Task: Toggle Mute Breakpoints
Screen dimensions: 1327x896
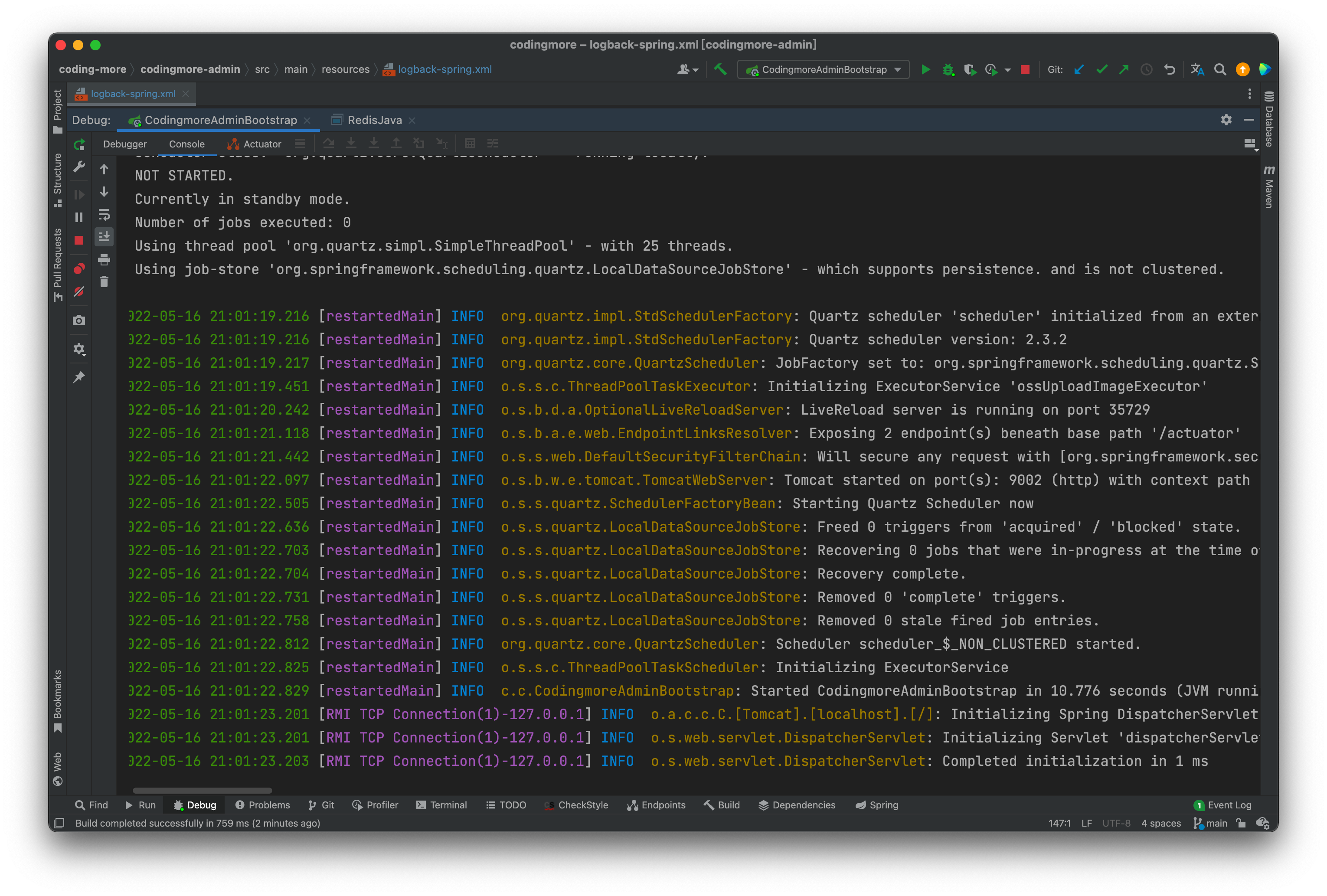Action: [x=79, y=292]
